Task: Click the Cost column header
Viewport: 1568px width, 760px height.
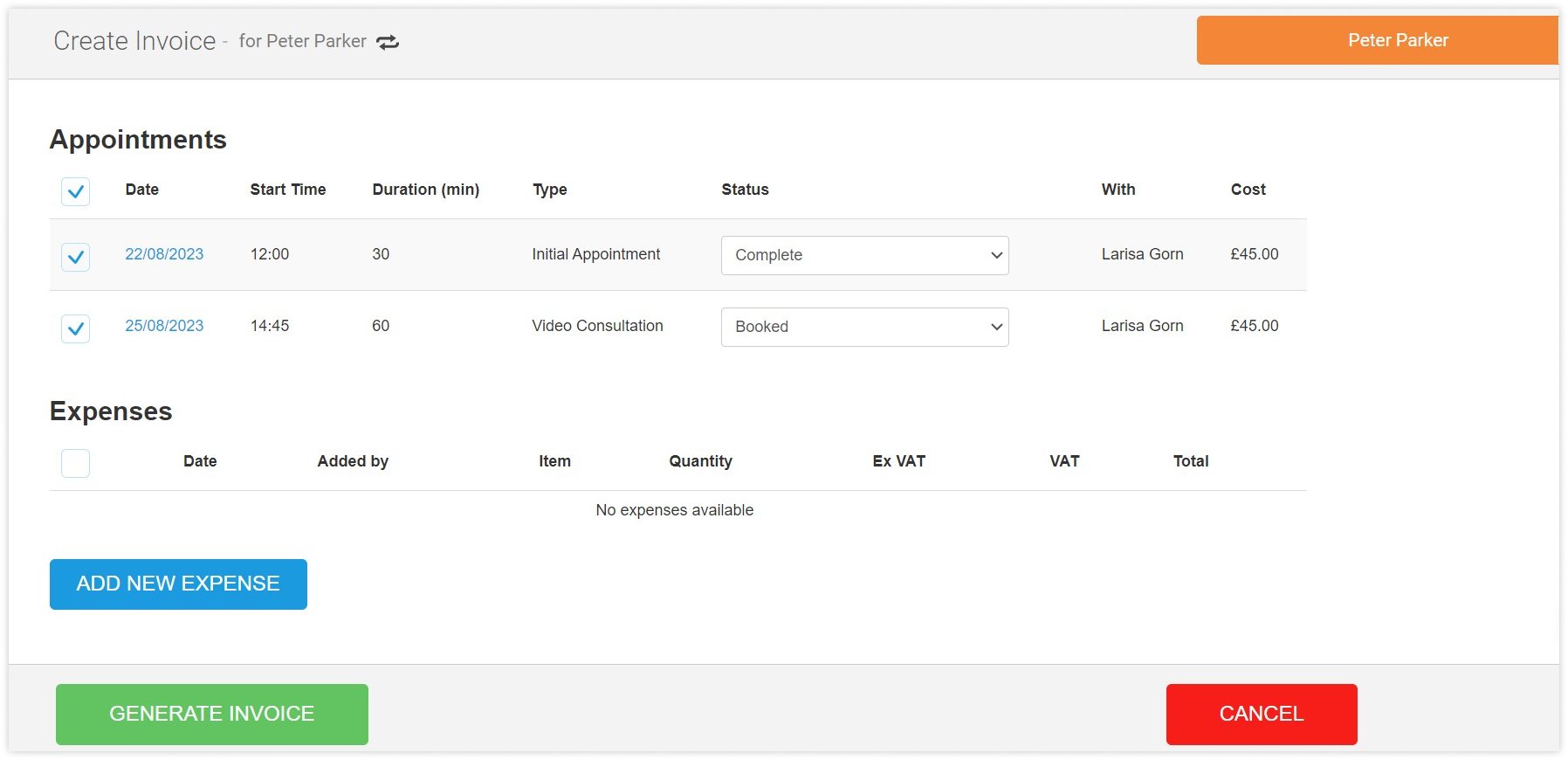Action: [1248, 190]
